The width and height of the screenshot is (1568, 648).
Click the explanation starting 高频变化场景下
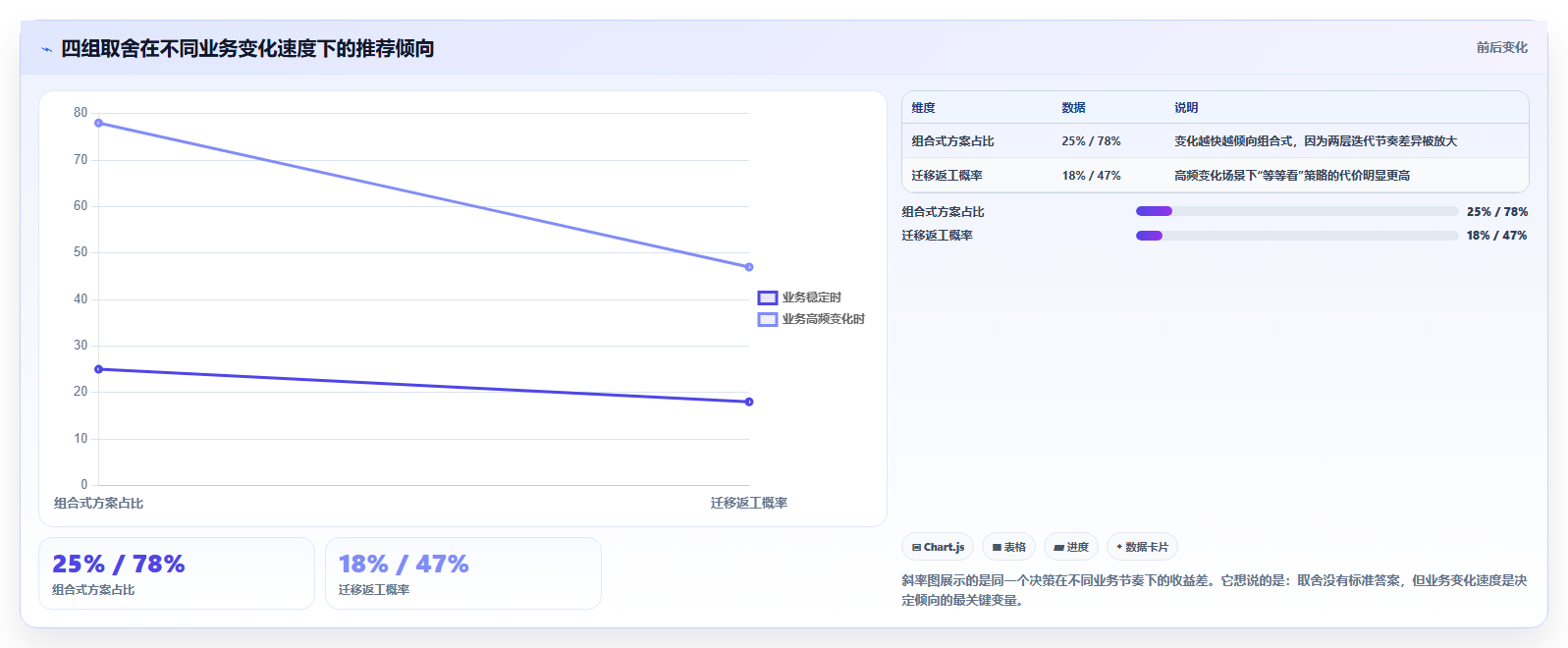pyautogui.click(x=1292, y=176)
